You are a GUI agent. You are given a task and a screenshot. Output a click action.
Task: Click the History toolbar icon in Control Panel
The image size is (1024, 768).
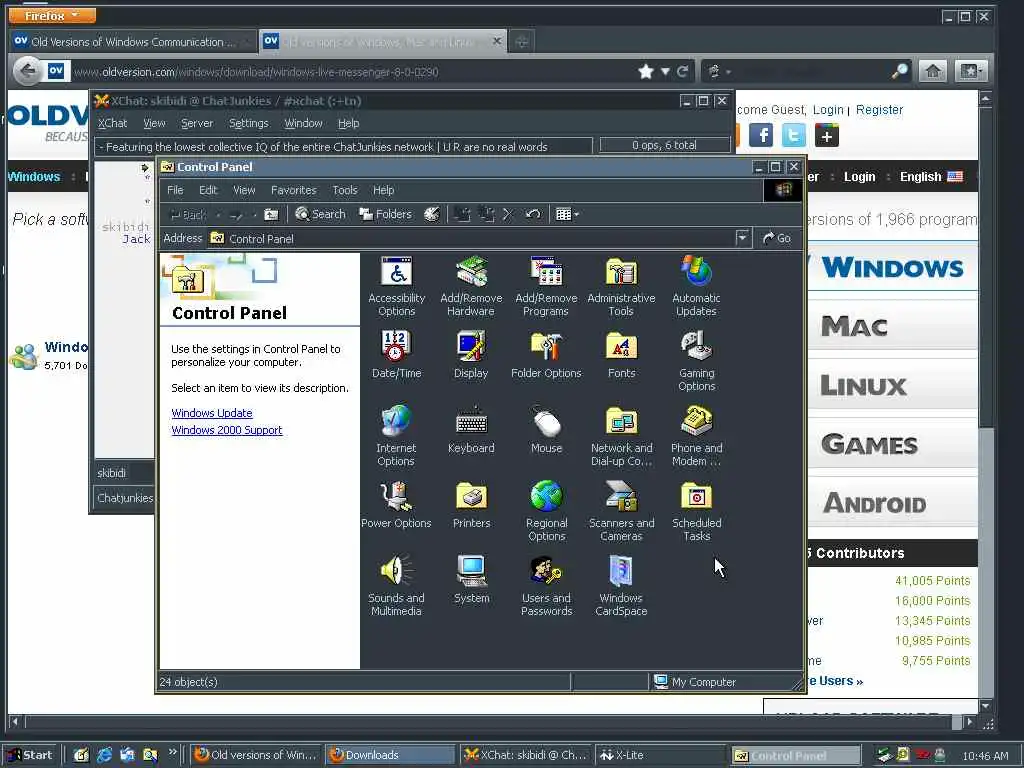(x=432, y=214)
